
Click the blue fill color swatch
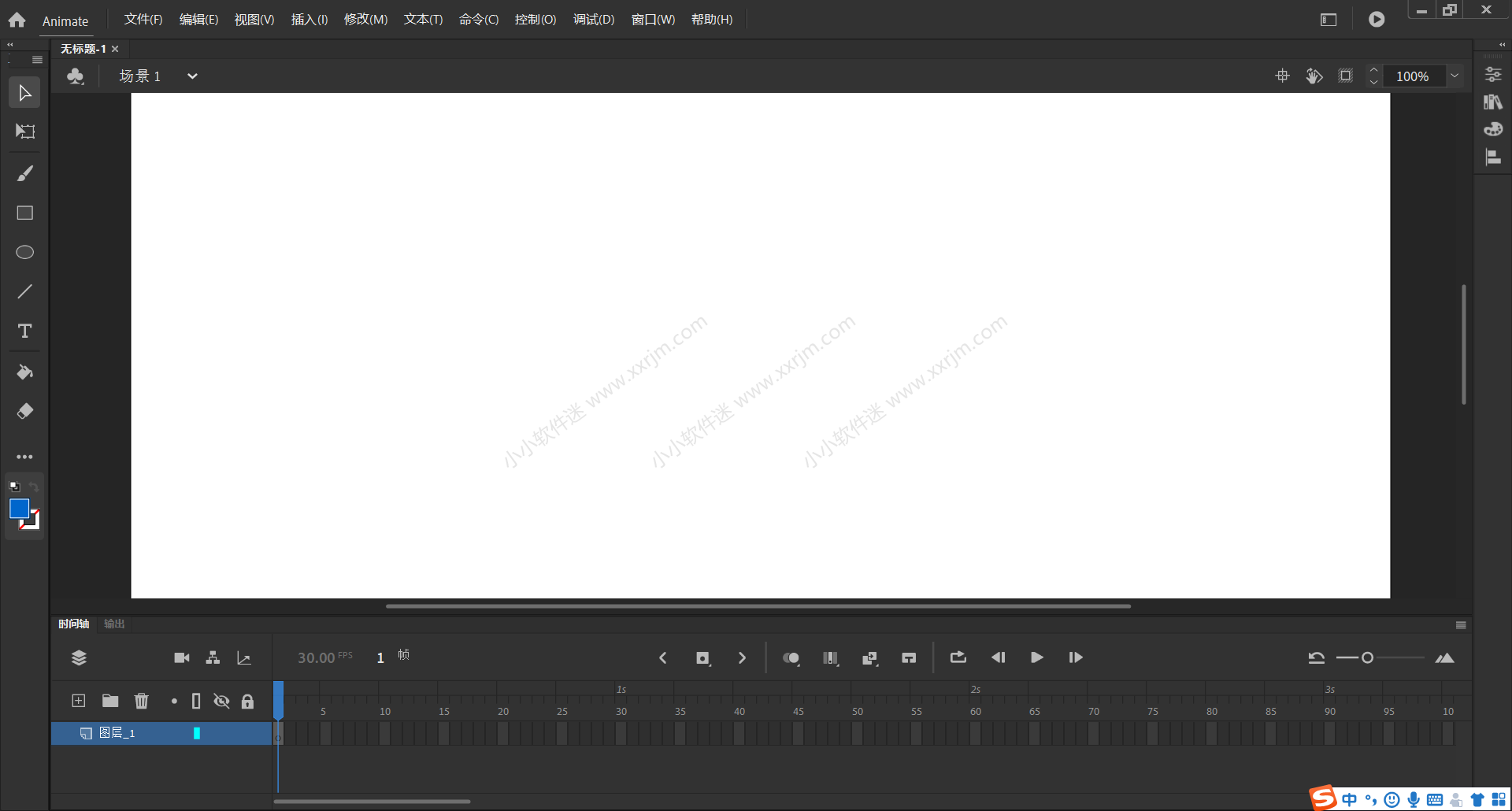19,509
